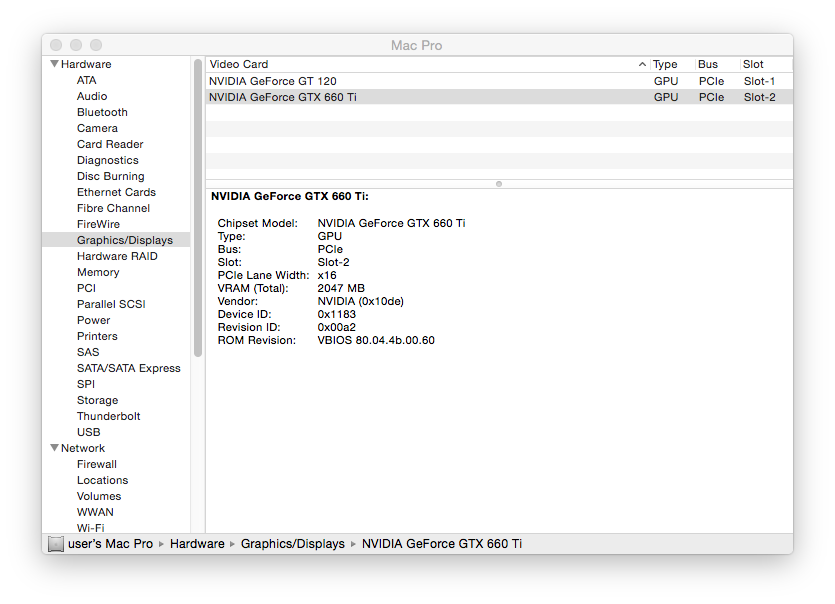835x604 pixels.
Task: Click Hardware in the path bar
Action: click(x=197, y=544)
